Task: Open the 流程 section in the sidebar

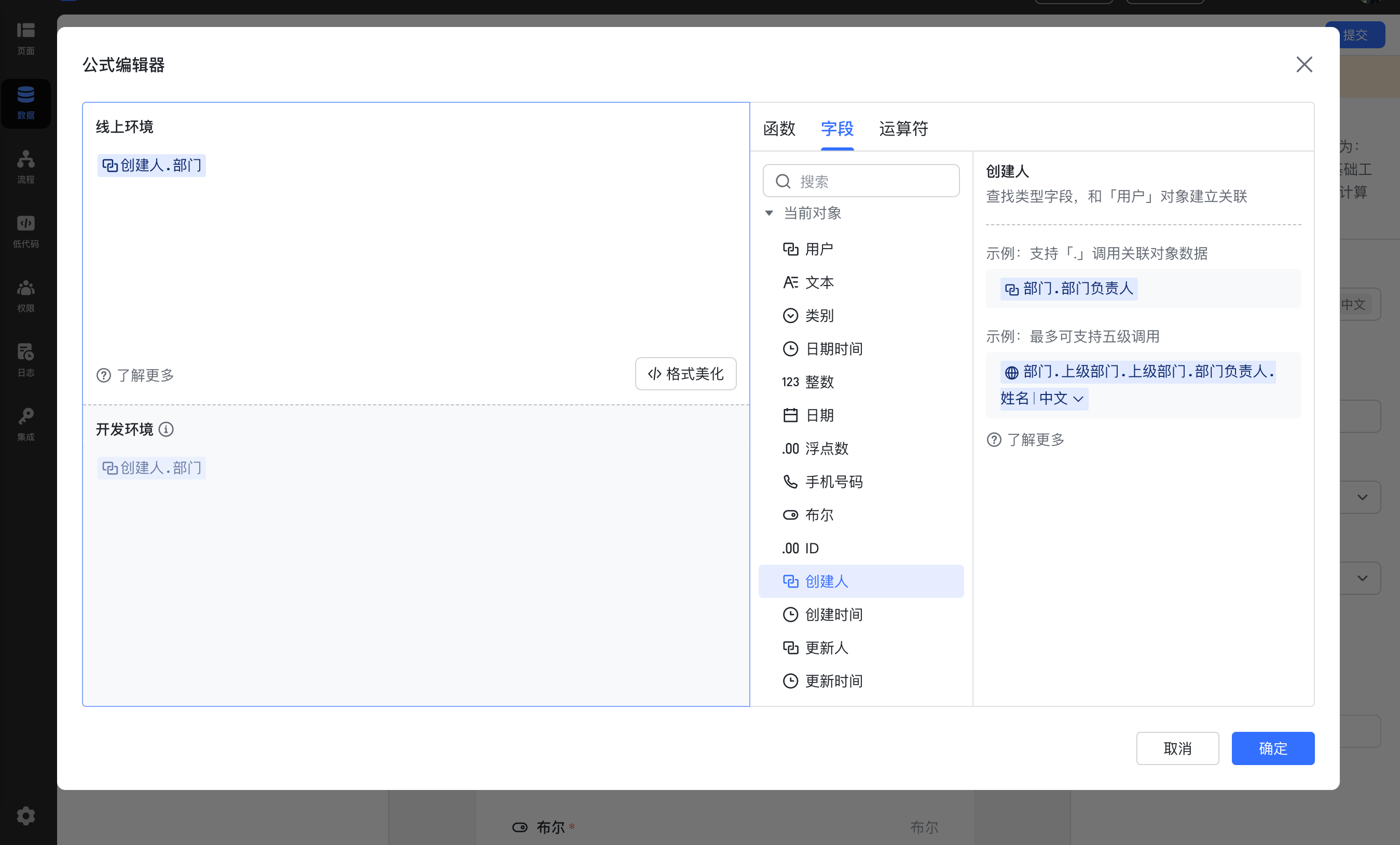Action: tap(25, 167)
